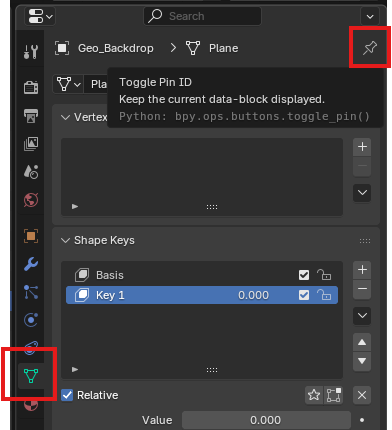Collapse the Vertex Groups panel
Viewport: 392px width, 430px height.
pos(65,117)
